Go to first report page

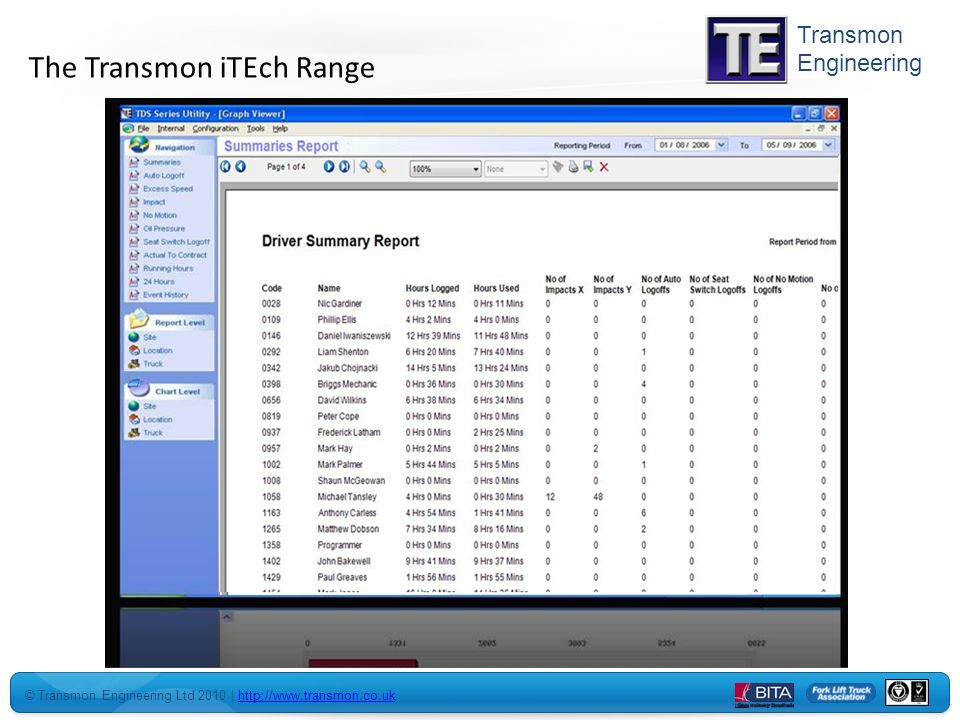[x=225, y=167]
